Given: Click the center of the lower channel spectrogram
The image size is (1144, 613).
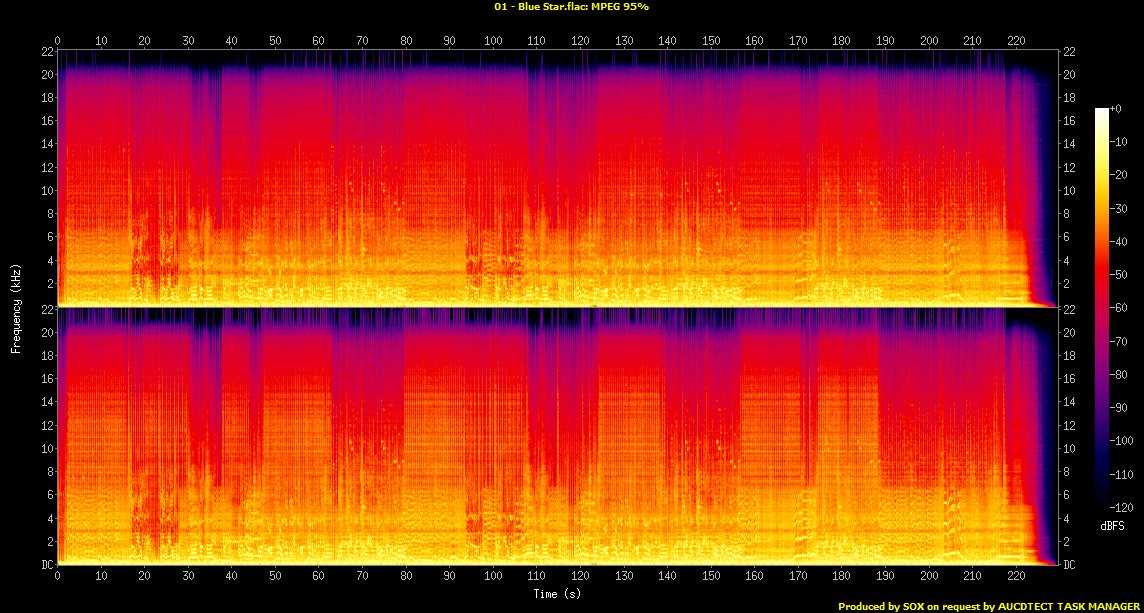Looking at the screenshot, I should 557,436.
